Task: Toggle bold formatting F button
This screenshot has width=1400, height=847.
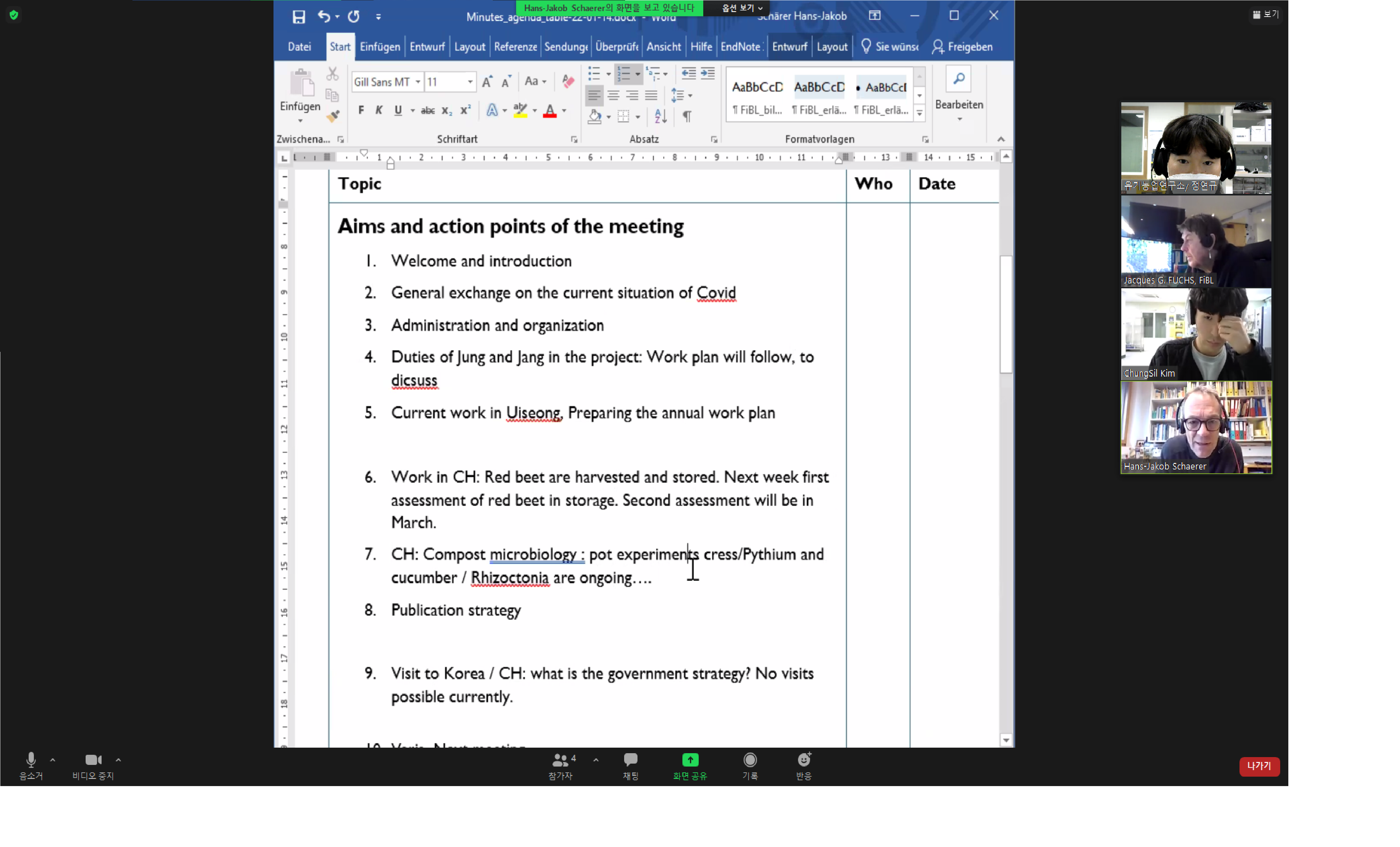Action: 361,110
